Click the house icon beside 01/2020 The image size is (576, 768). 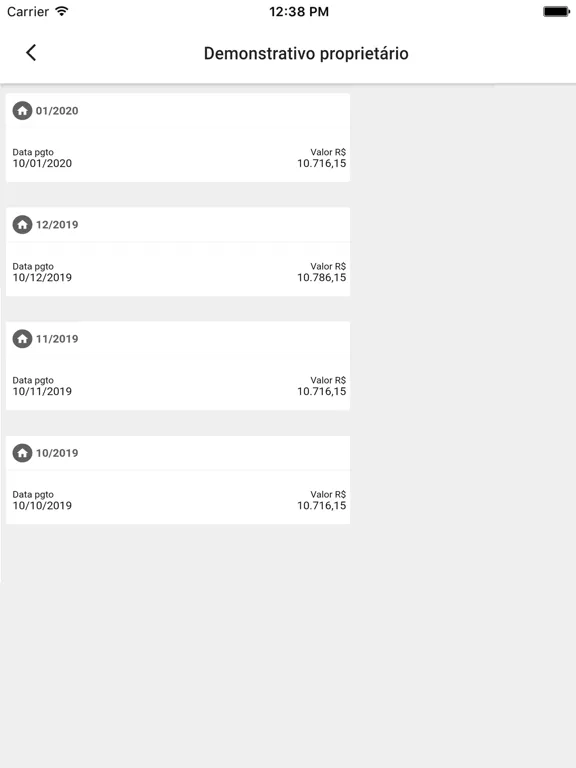click(22, 111)
